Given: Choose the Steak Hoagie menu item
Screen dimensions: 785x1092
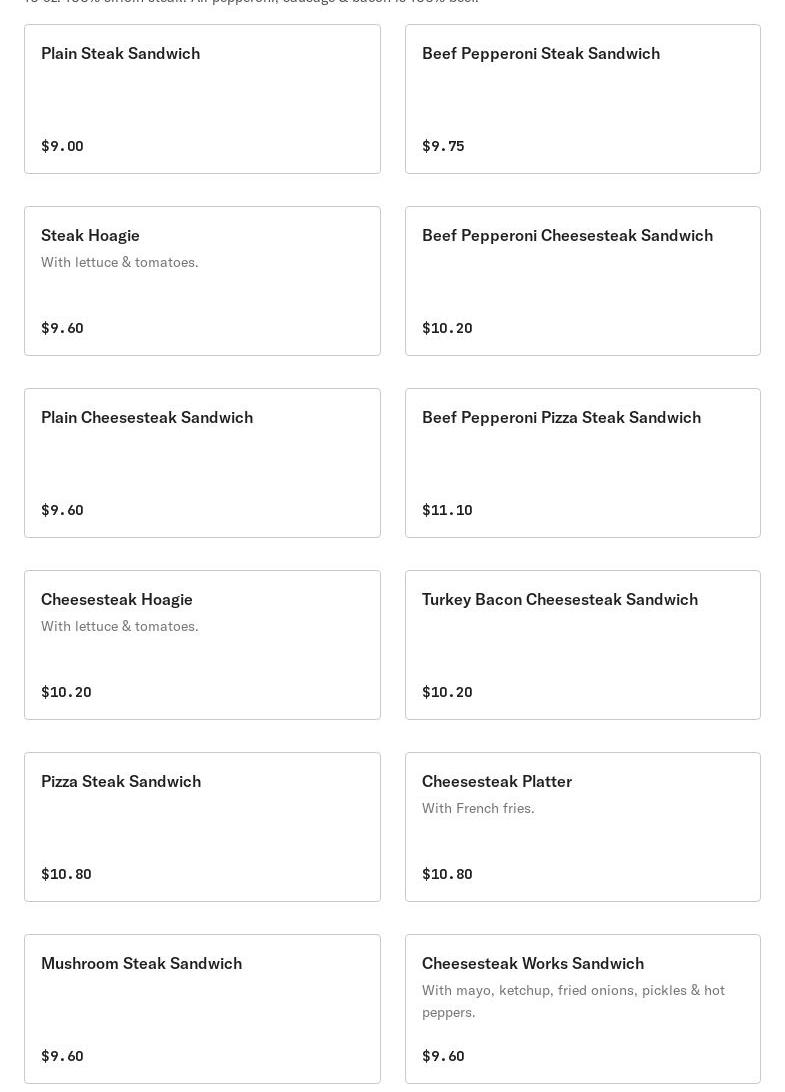Looking at the screenshot, I should coord(90,236).
